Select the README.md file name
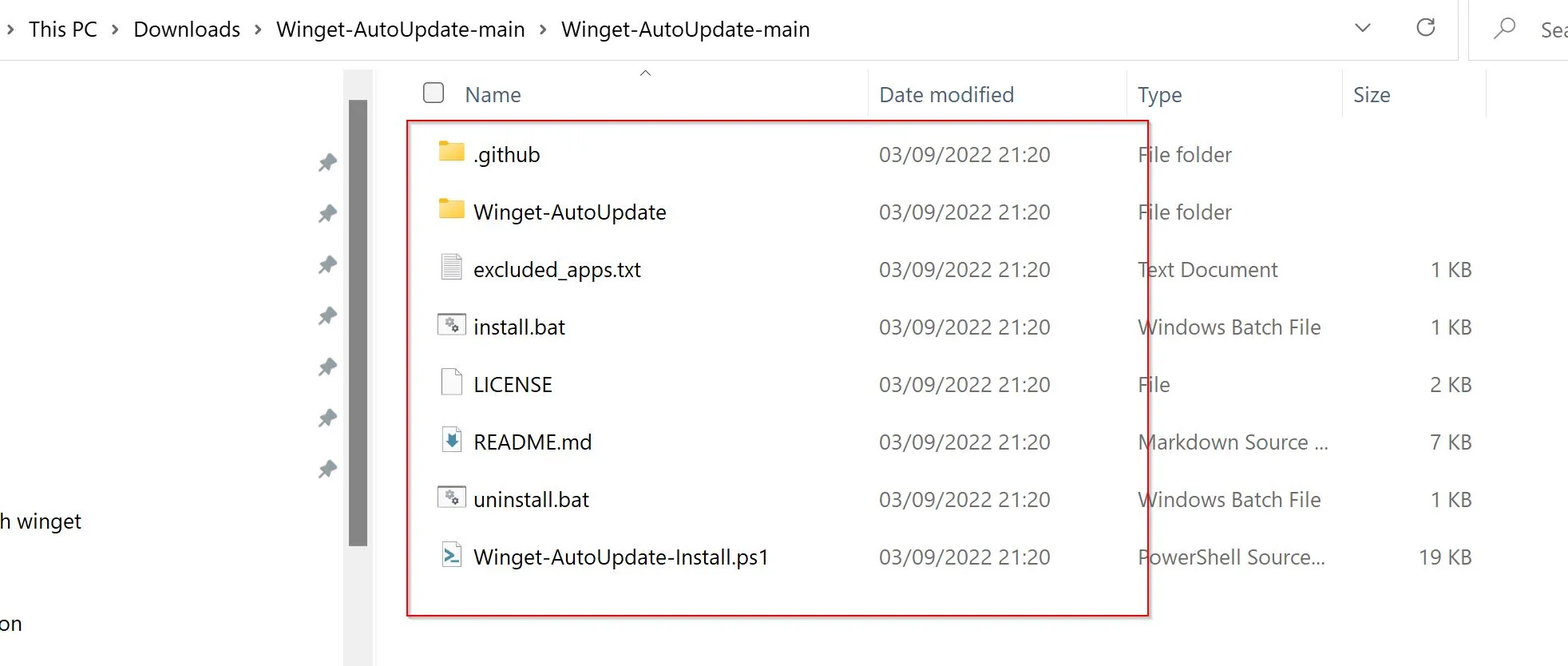The width and height of the screenshot is (1568, 666). click(x=533, y=442)
